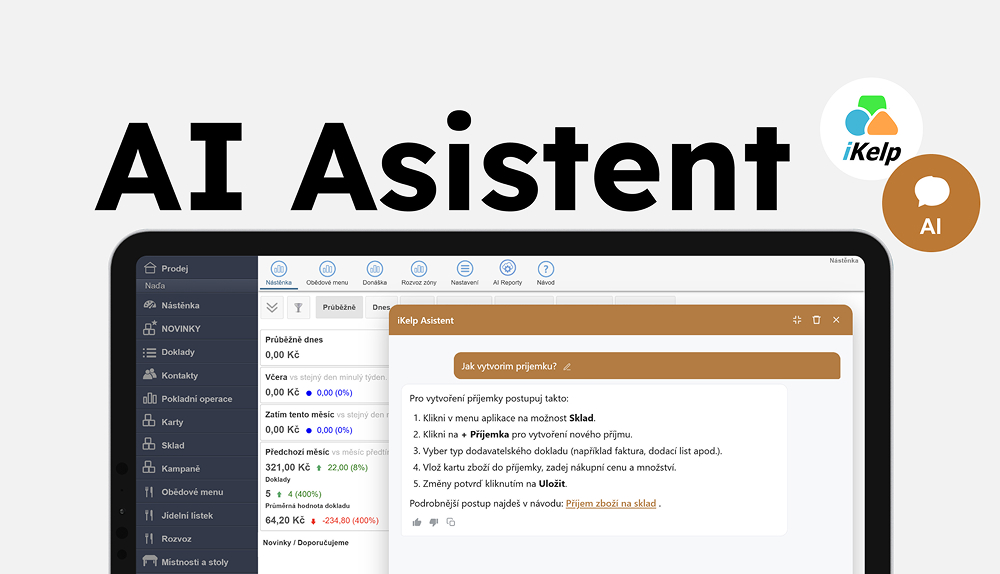
Task: Select the Donáška toolbar icon
Action: click(x=374, y=273)
